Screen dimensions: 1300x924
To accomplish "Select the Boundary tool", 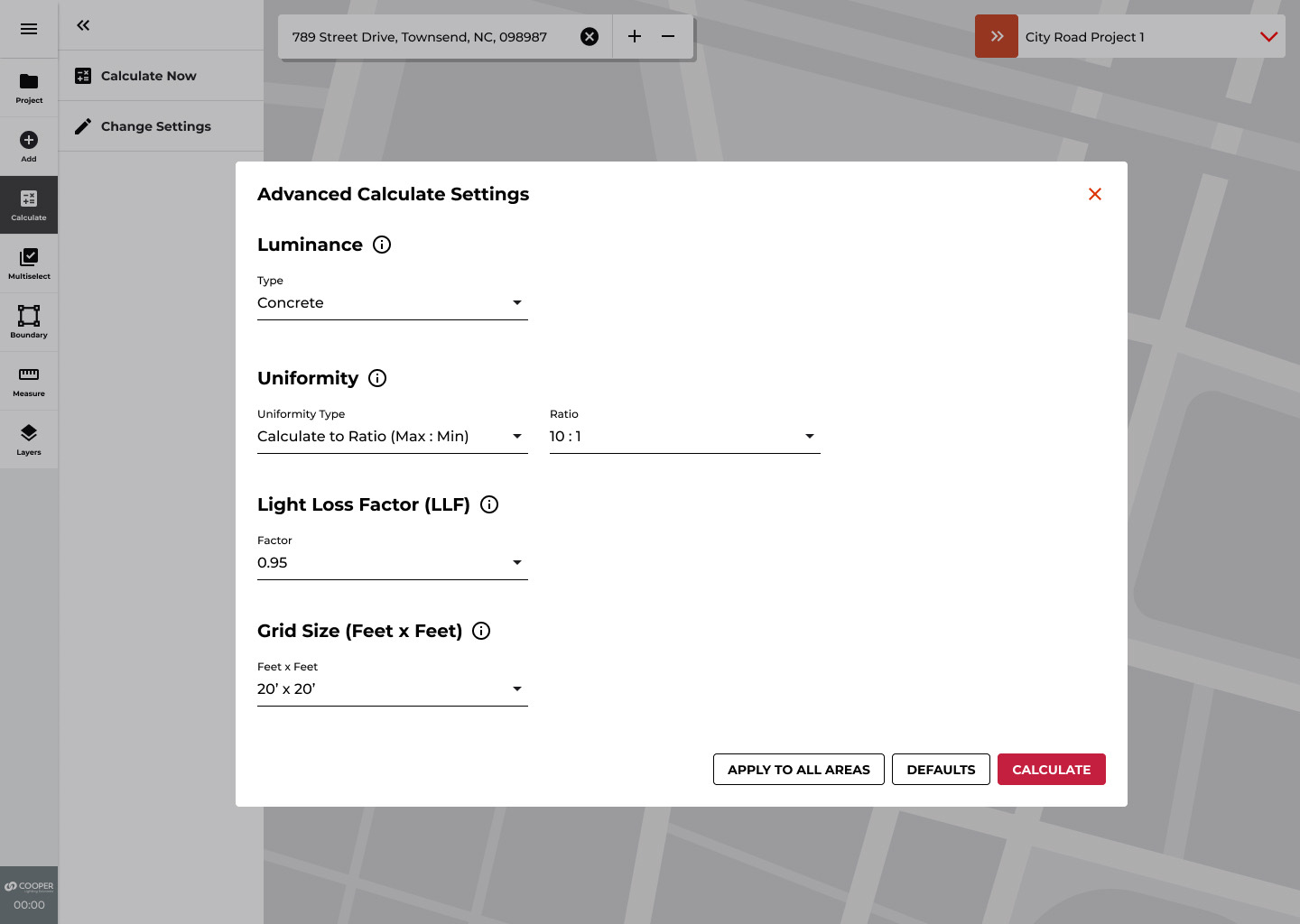I will [x=29, y=322].
